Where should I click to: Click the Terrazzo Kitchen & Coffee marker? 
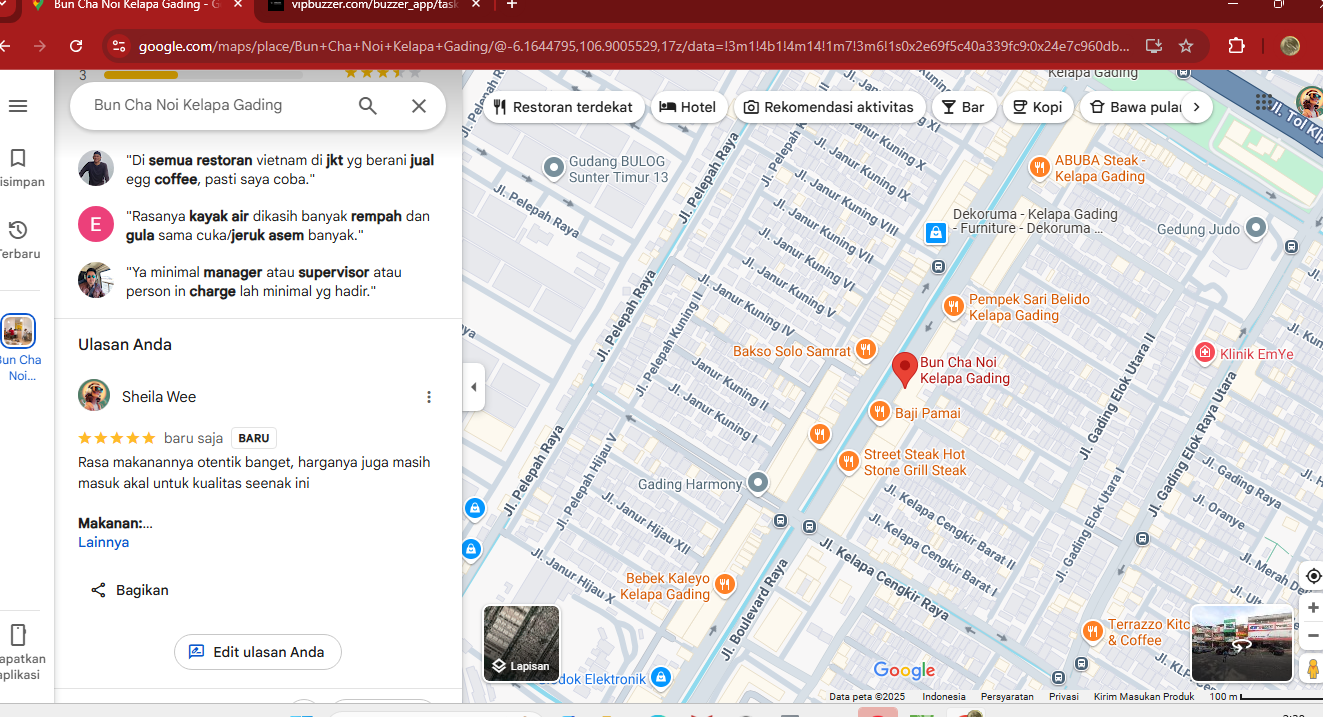[1093, 631]
